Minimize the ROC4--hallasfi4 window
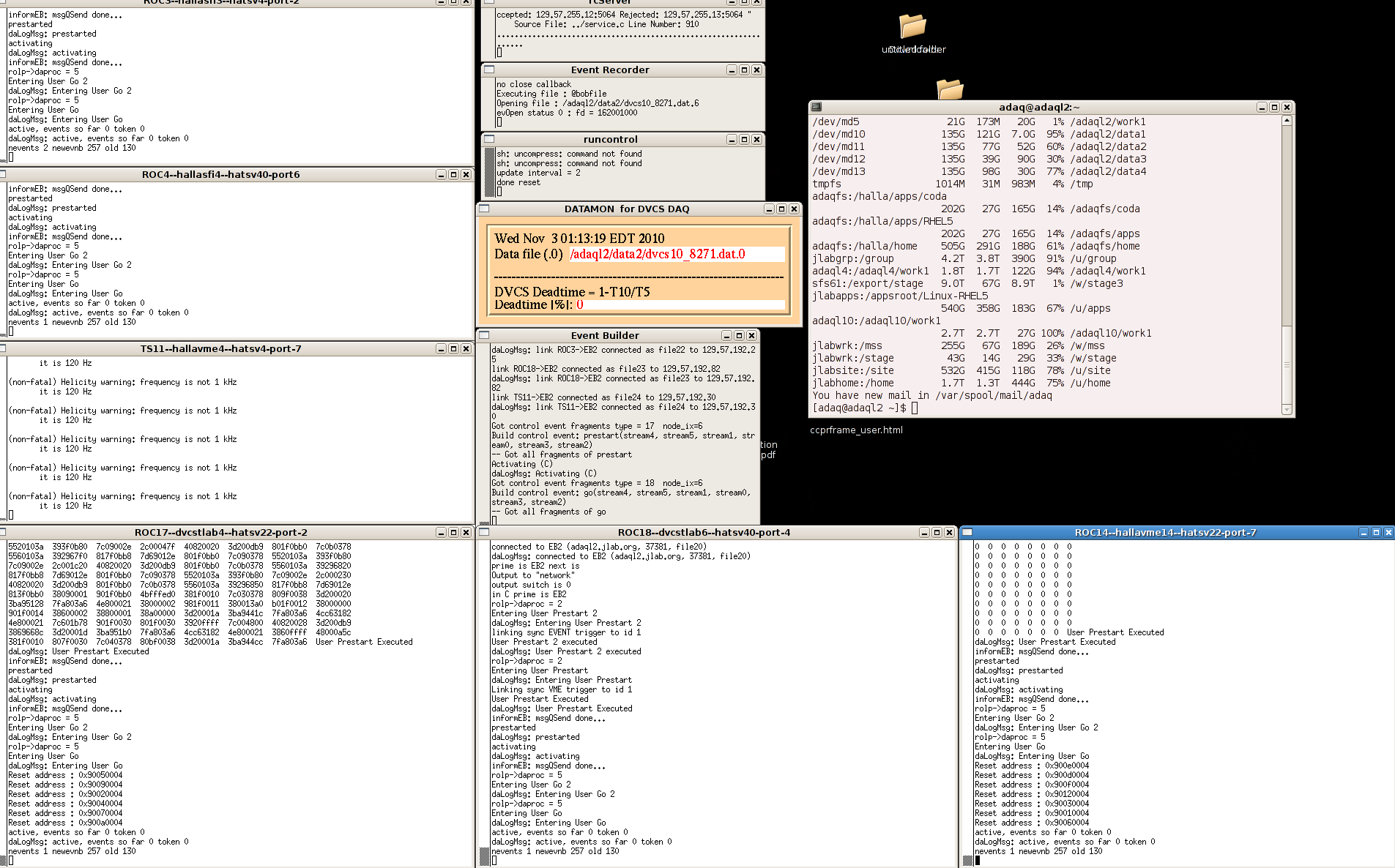This screenshot has height=868, width=1395. pos(441,174)
